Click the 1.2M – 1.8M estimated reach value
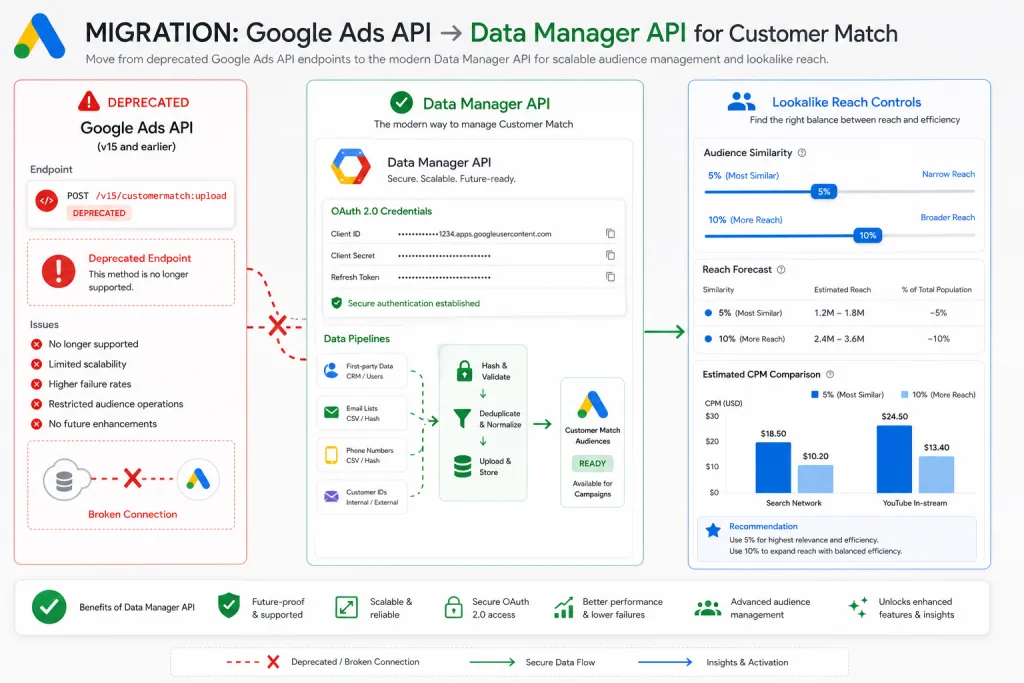1024x683 pixels. [839, 313]
